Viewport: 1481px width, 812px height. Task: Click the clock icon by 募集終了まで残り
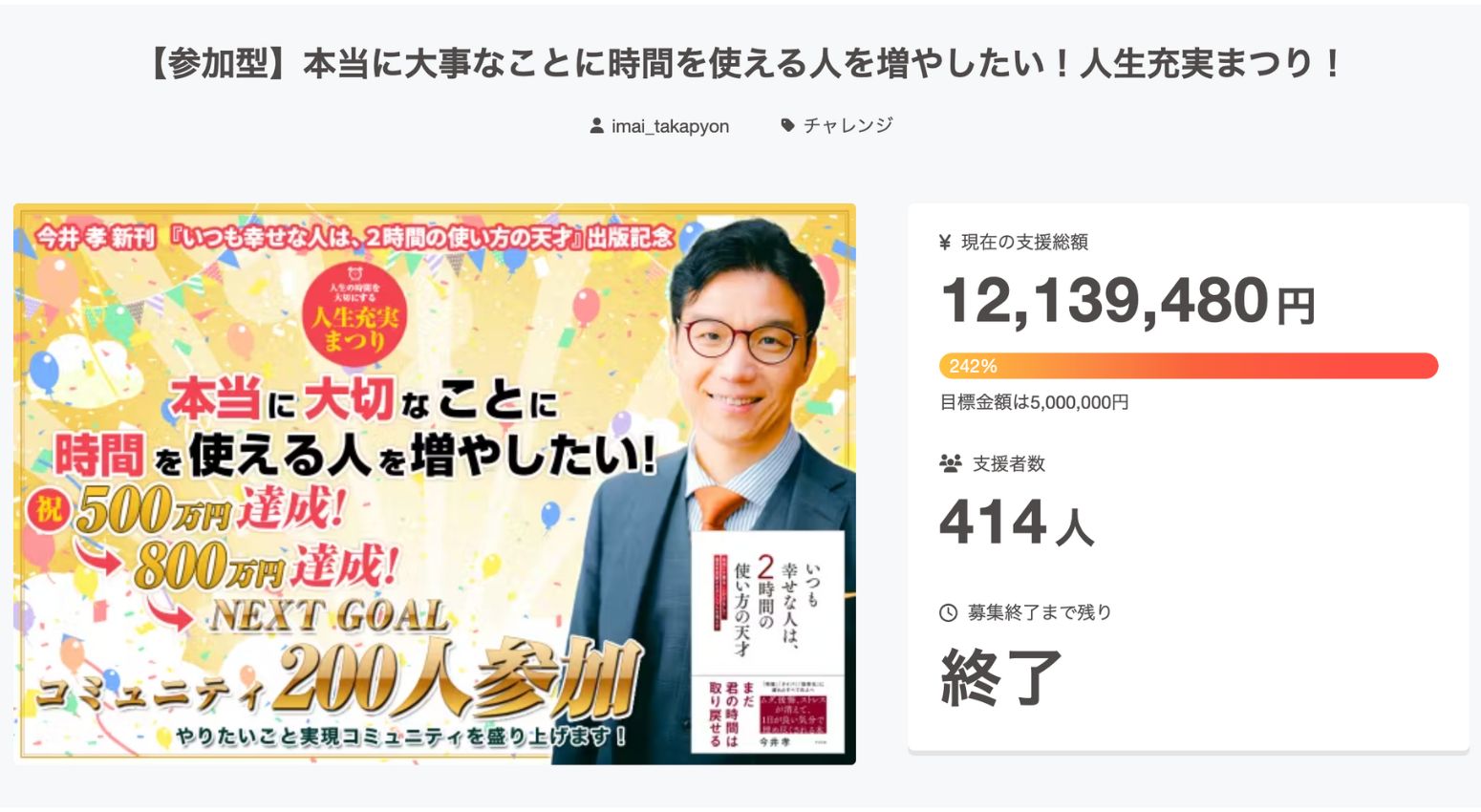point(948,612)
